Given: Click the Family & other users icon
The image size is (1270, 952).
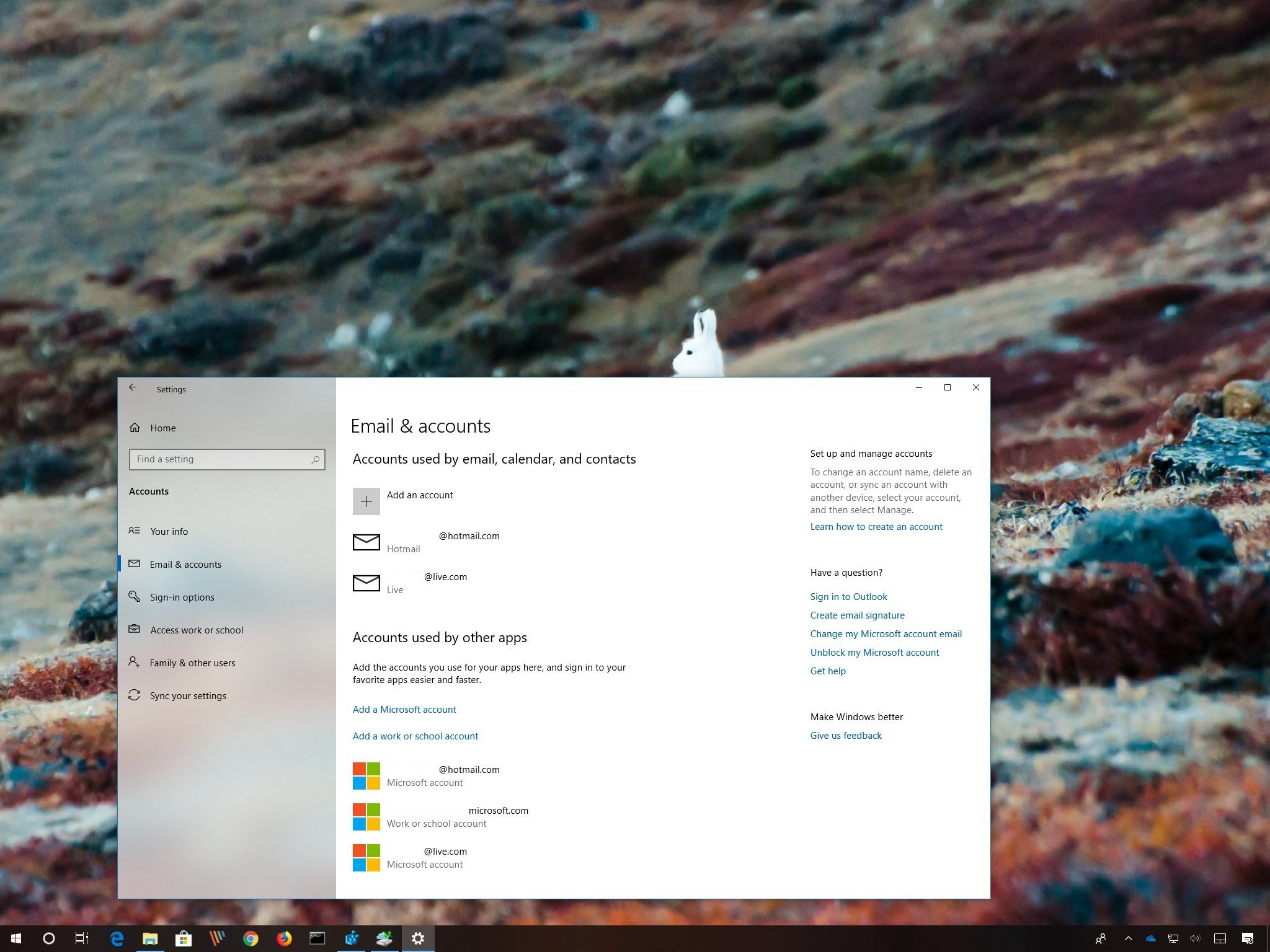Looking at the screenshot, I should (x=135, y=661).
